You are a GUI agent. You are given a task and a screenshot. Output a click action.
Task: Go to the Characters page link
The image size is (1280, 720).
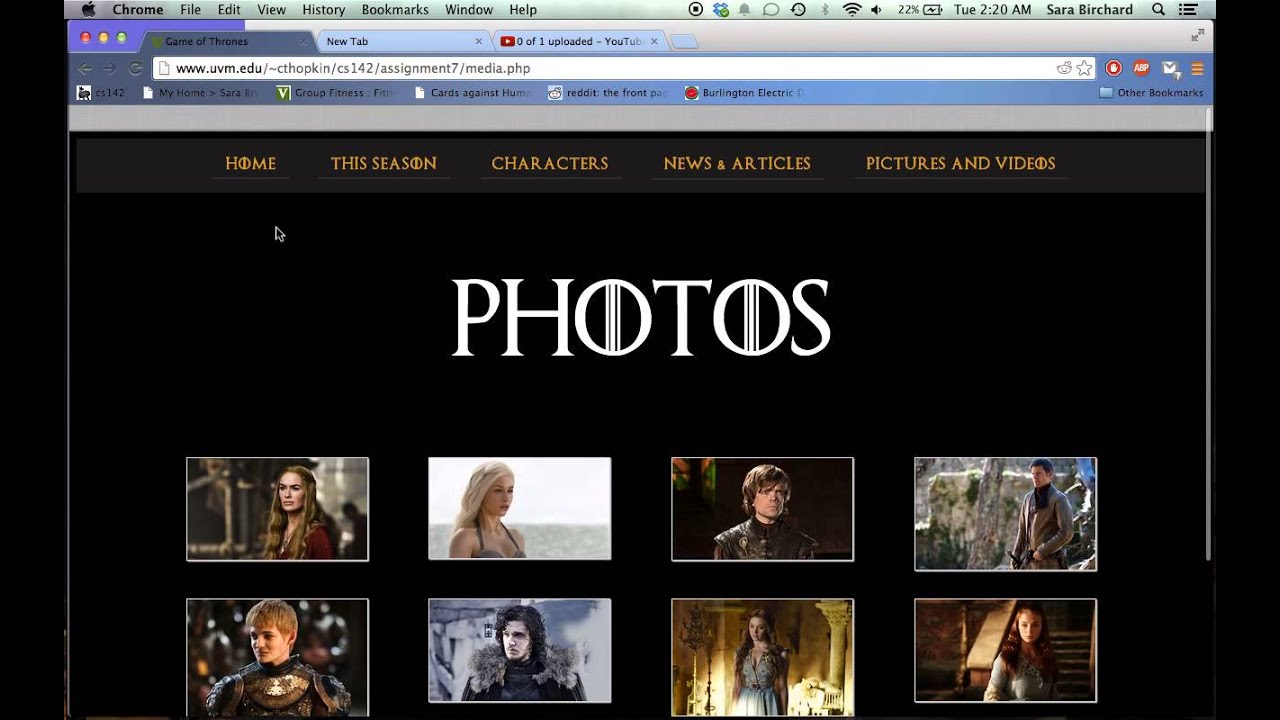pyautogui.click(x=549, y=163)
